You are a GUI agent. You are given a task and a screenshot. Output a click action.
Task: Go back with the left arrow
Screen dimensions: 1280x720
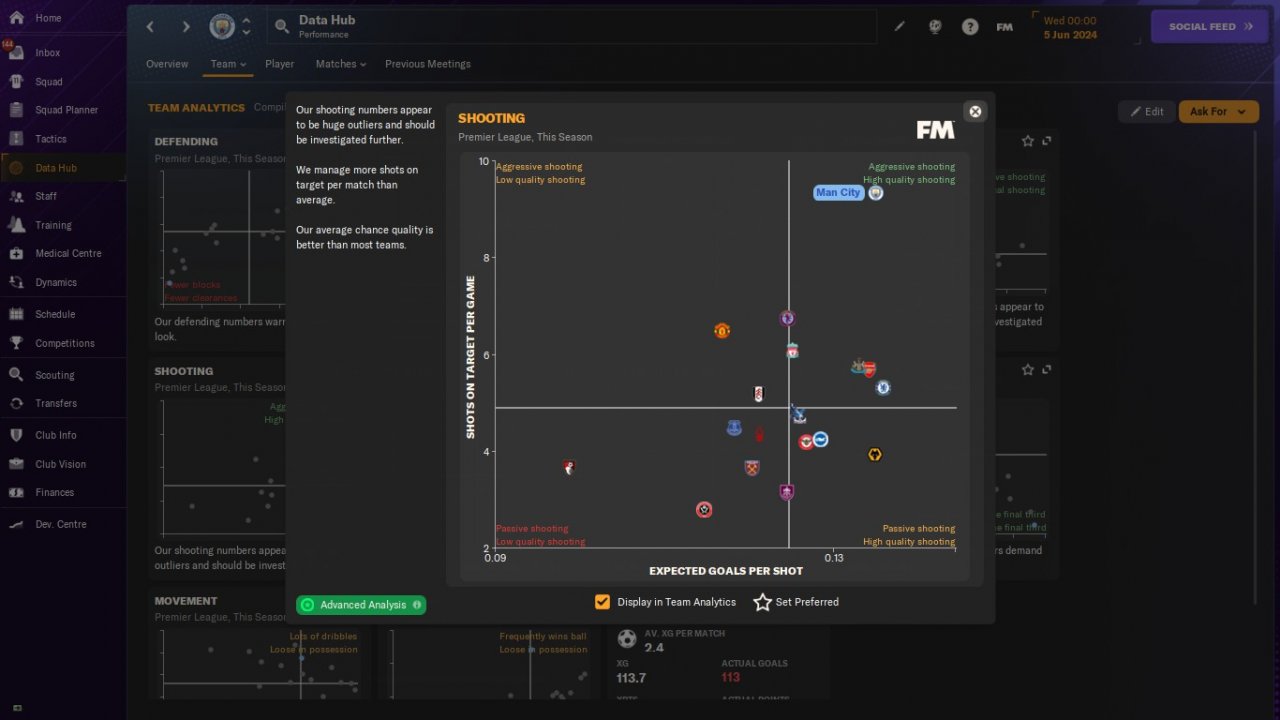[x=151, y=27]
